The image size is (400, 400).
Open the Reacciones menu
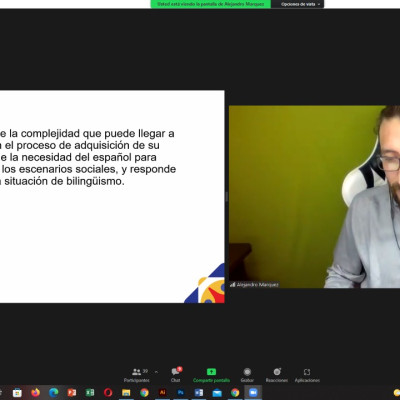[x=277, y=375]
